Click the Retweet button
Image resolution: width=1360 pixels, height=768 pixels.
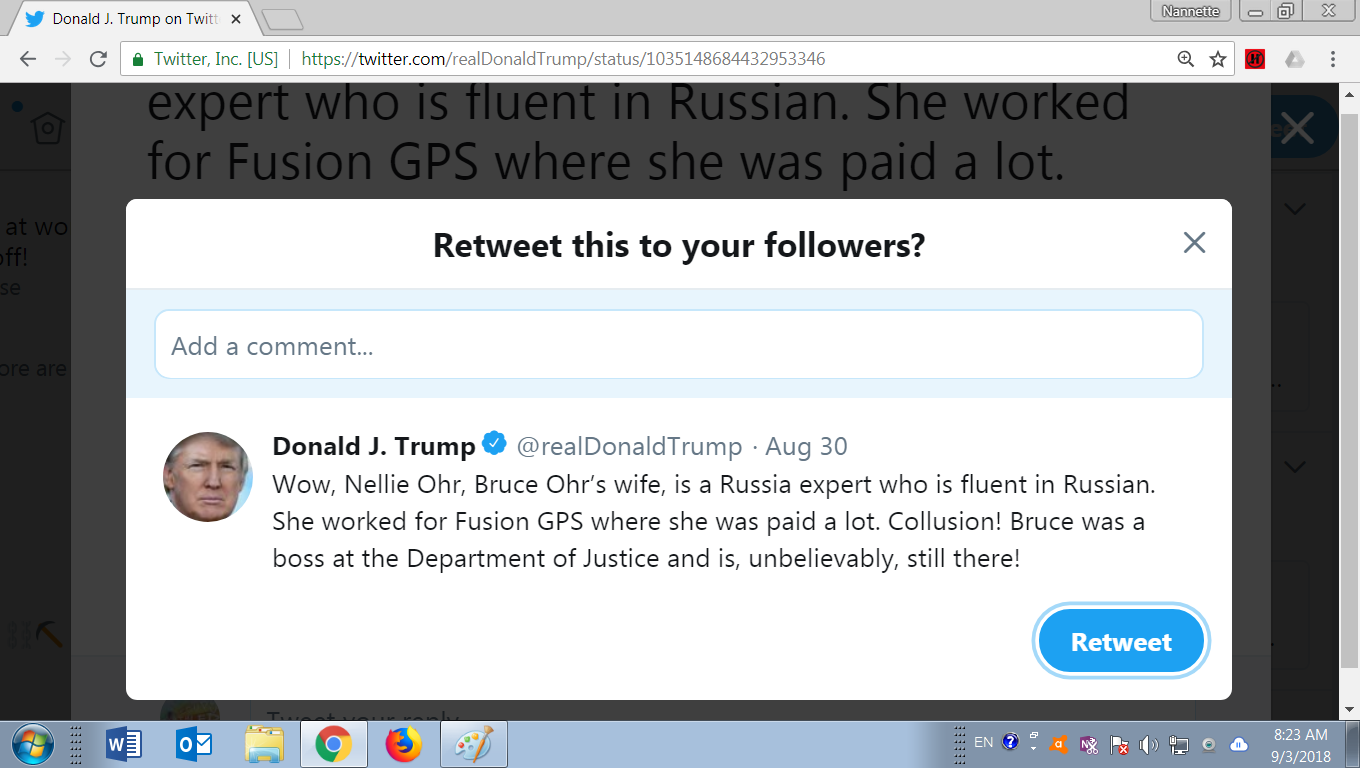(1121, 642)
